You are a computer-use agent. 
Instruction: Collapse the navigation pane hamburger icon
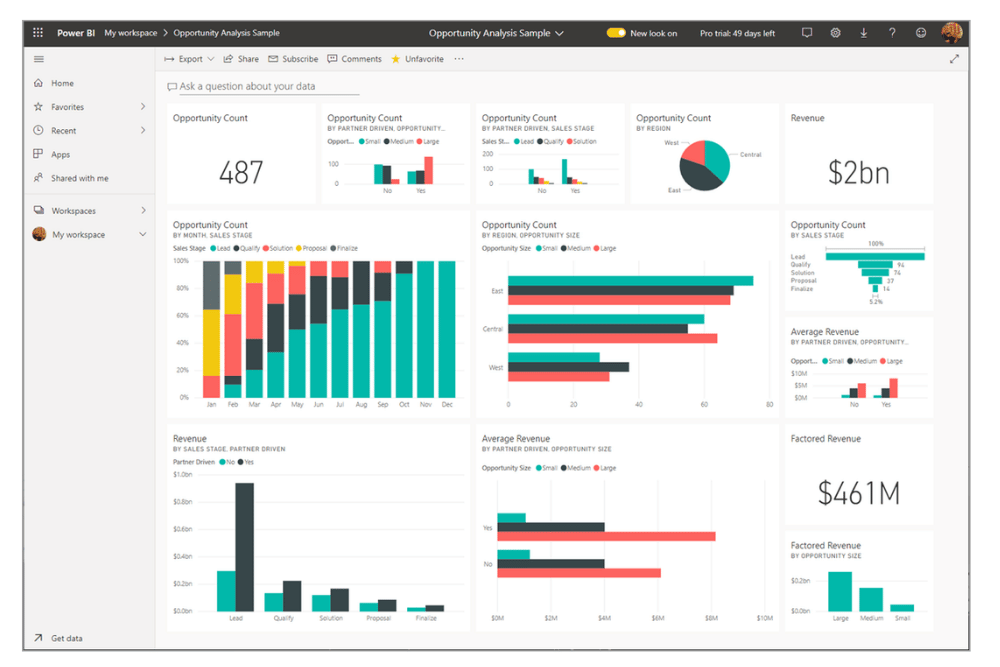tap(39, 59)
